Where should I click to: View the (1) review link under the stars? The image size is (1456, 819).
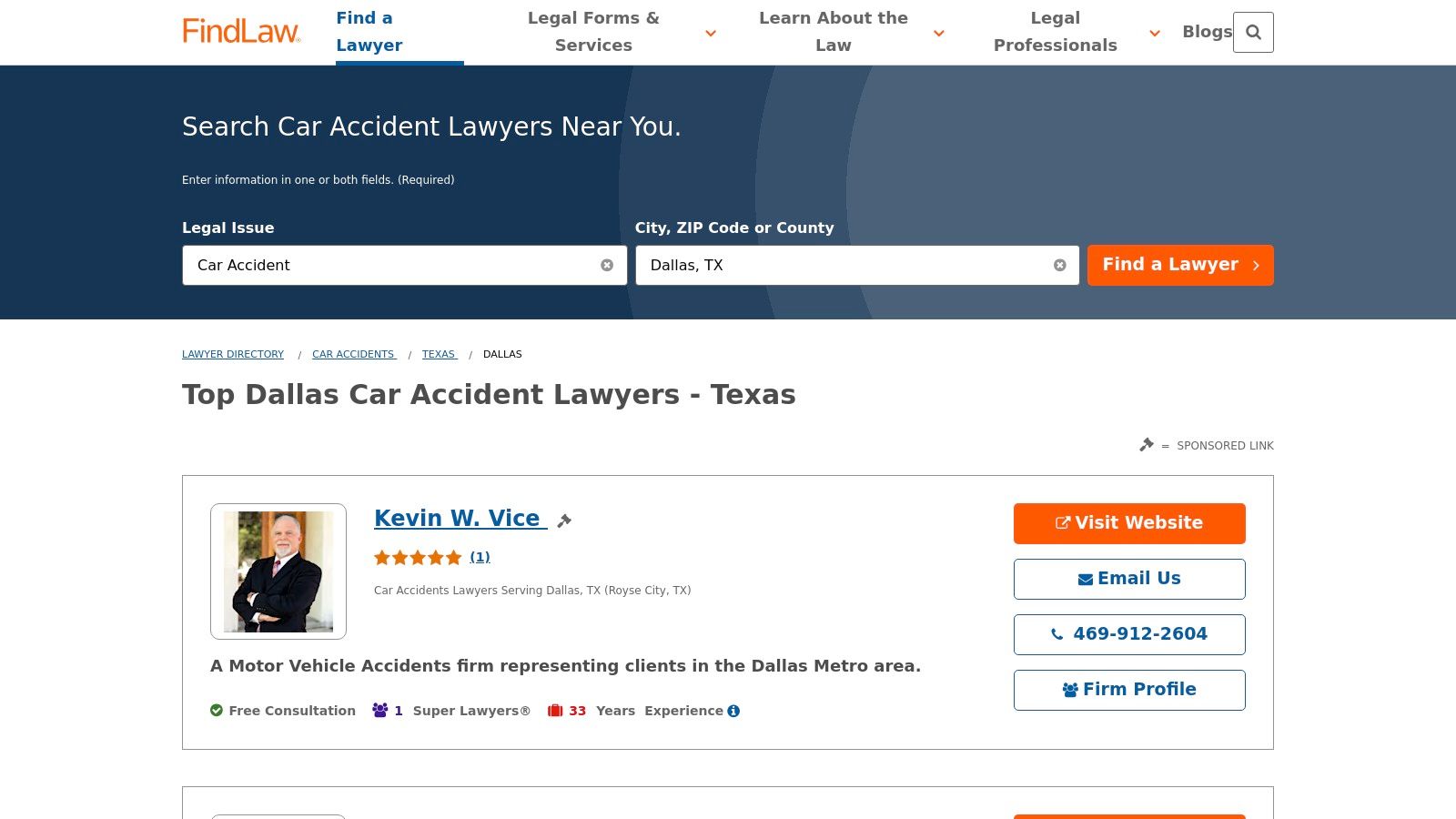480,557
